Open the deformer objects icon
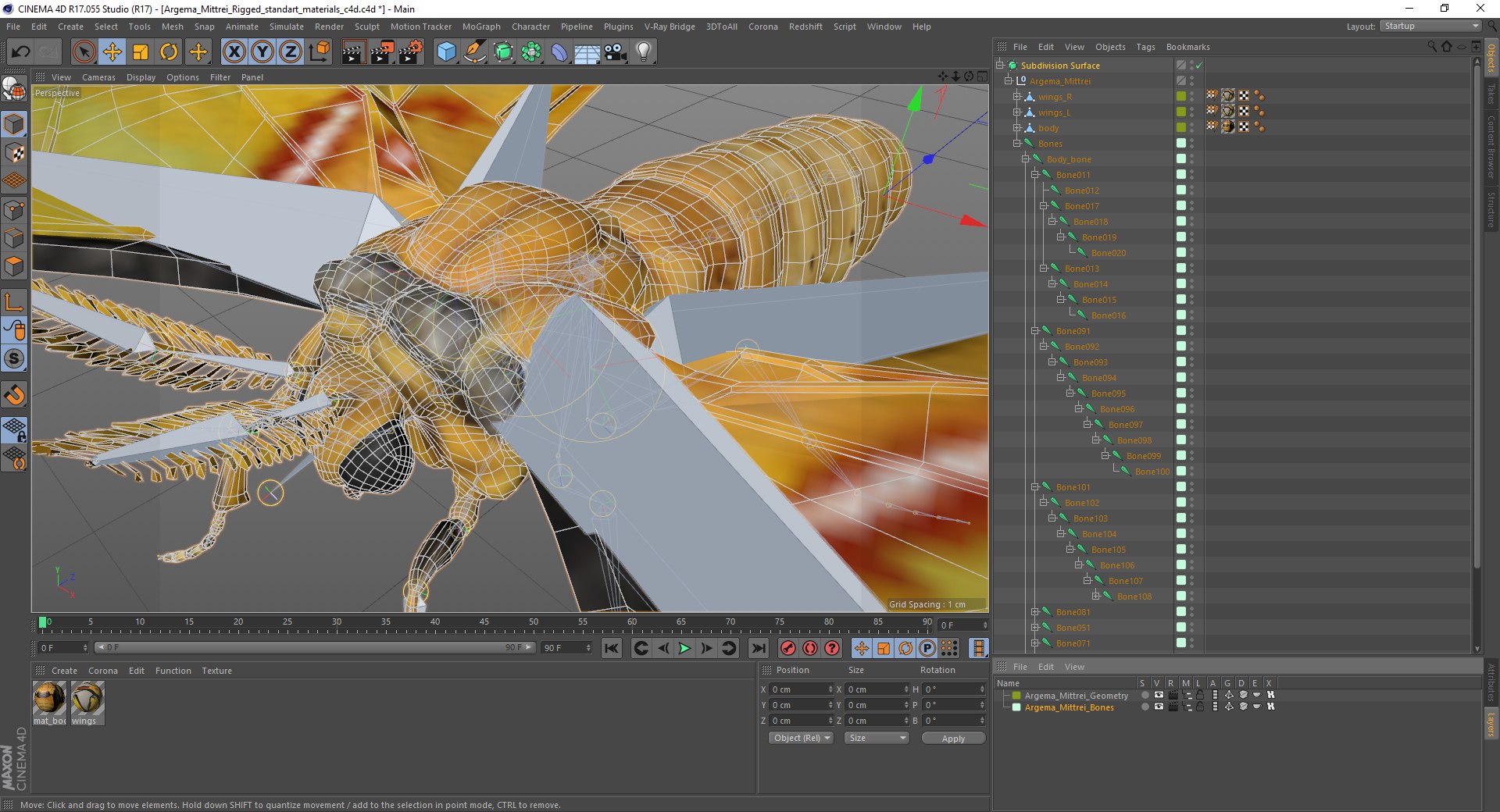Screen dimensions: 1500x812 click(x=559, y=52)
